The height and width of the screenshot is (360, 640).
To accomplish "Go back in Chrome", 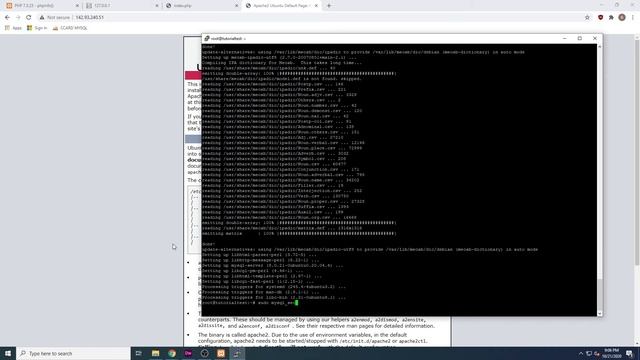I will (7, 18).
